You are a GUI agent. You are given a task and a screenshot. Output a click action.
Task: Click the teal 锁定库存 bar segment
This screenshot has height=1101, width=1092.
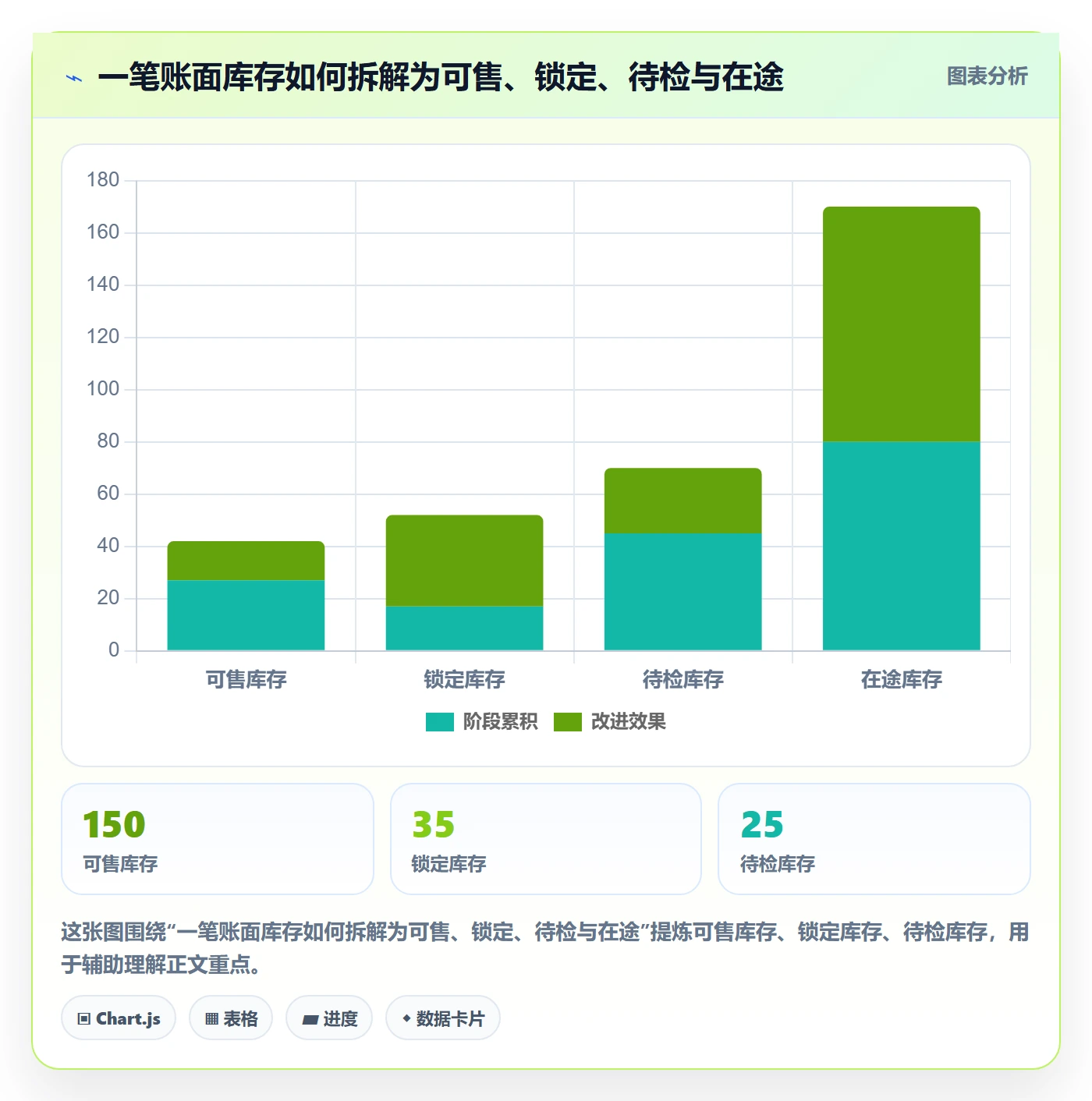point(465,628)
